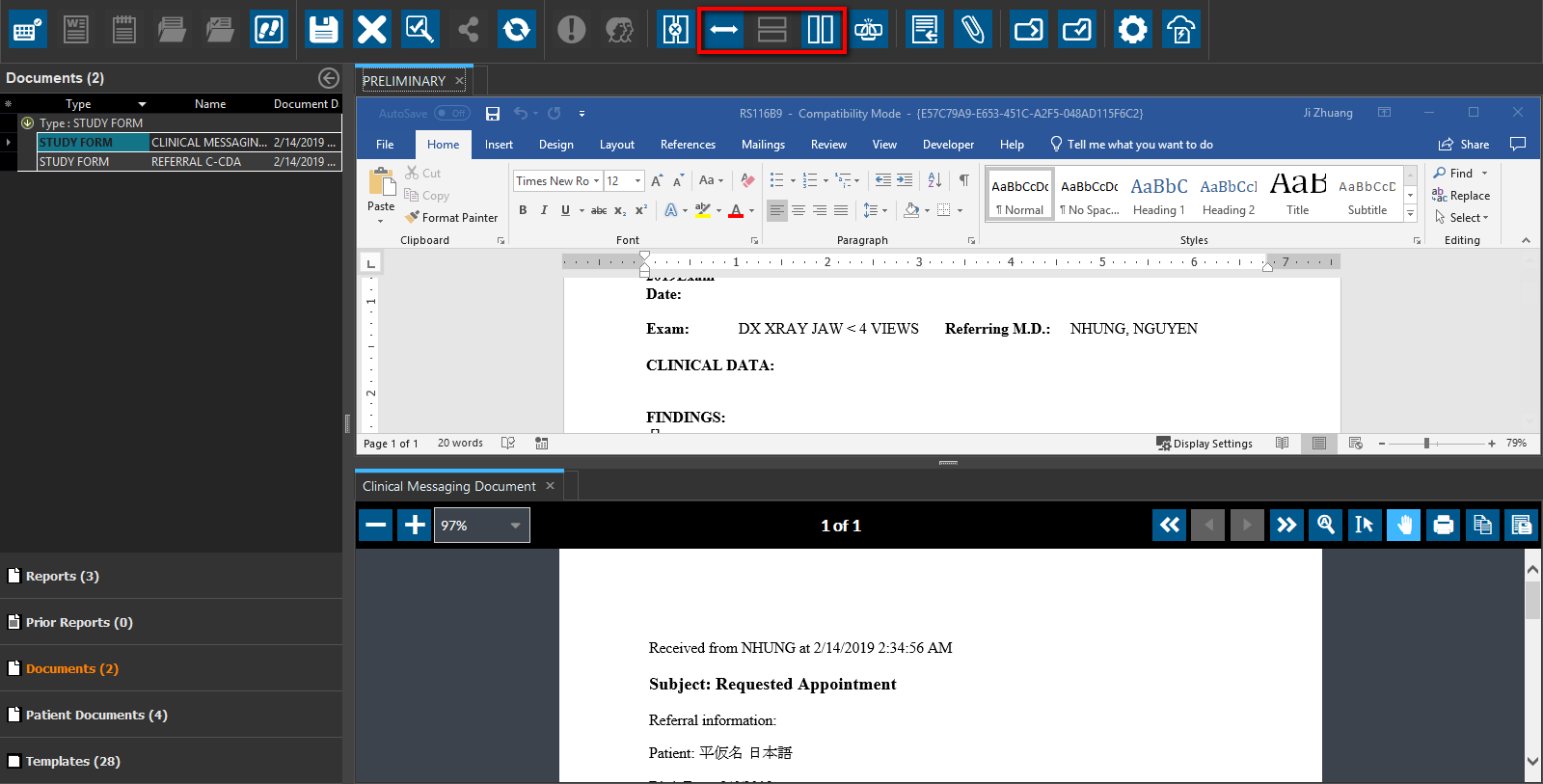Collapse the STUDY FORM type group
Viewport: 1543px width, 784px height.
click(x=28, y=123)
